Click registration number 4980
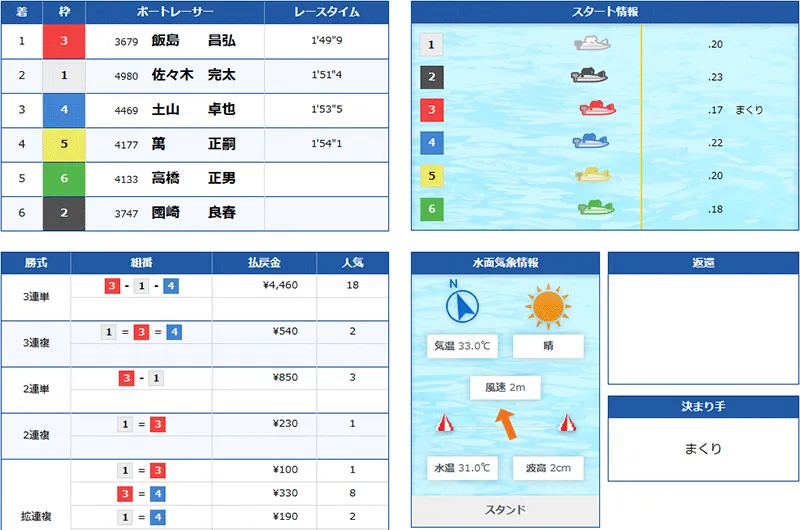 click(x=126, y=77)
